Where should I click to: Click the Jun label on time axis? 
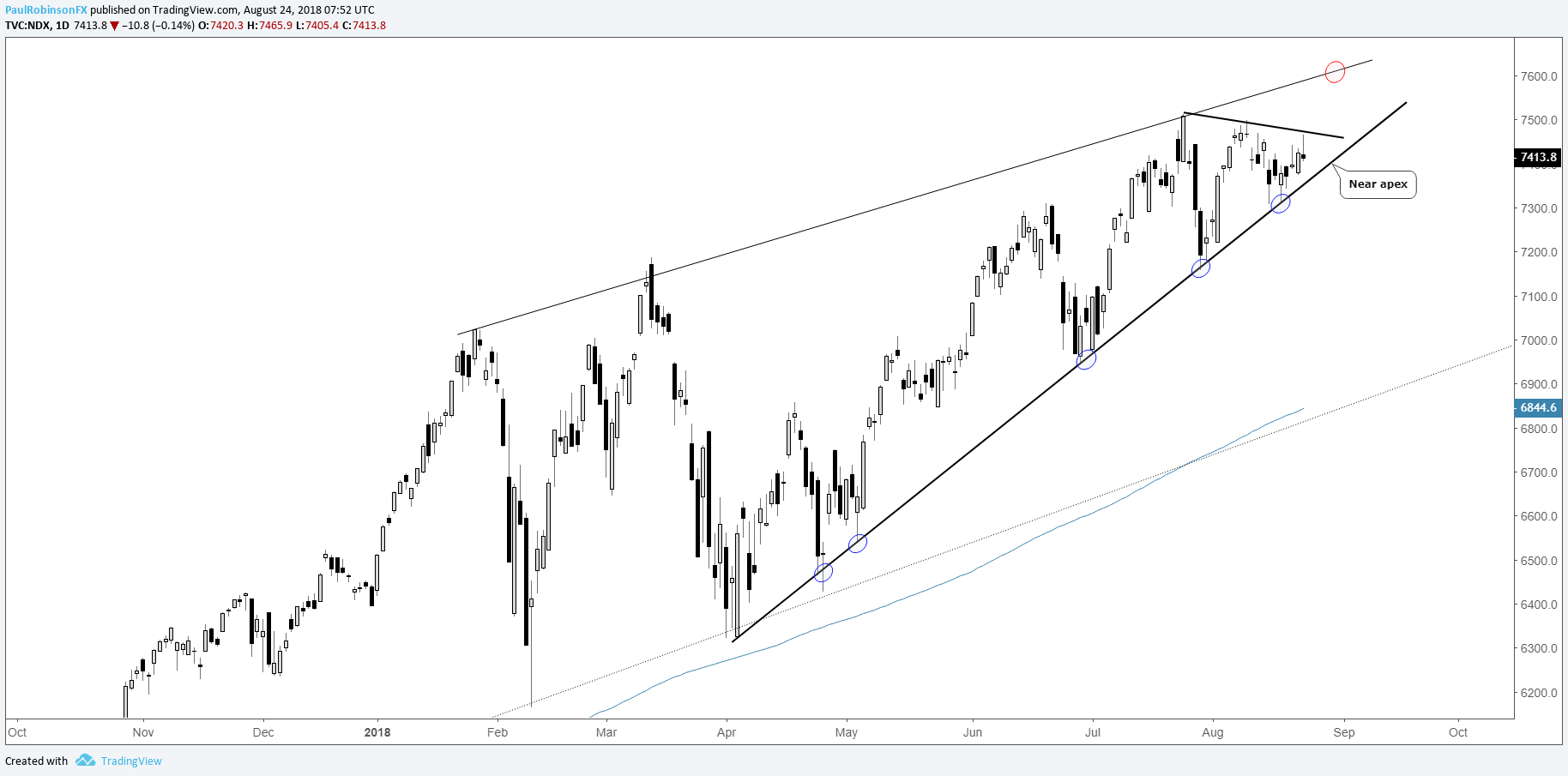point(973,732)
